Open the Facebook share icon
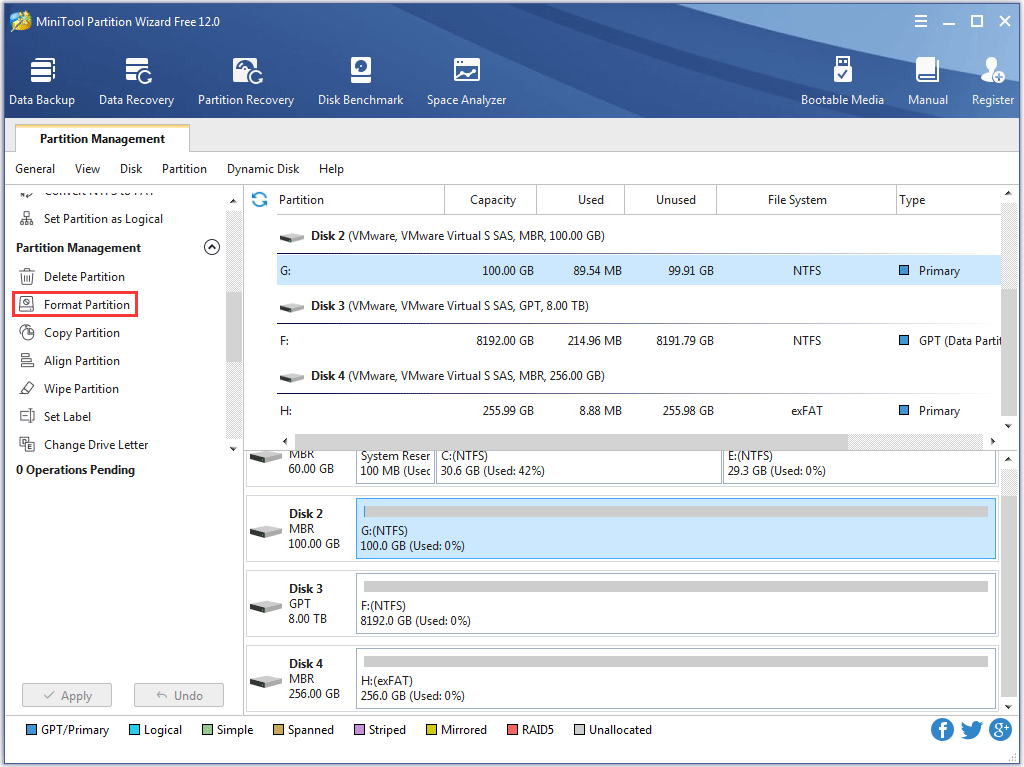Viewport: 1024px width, 767px height. [x=942, y=729]
